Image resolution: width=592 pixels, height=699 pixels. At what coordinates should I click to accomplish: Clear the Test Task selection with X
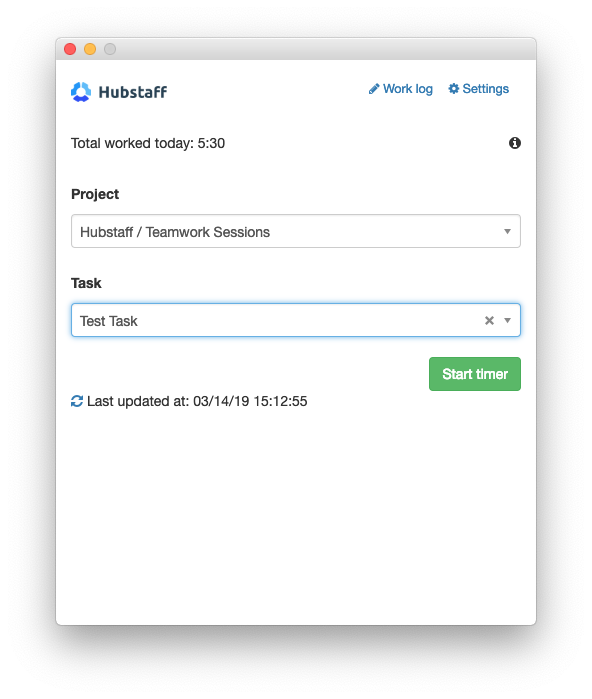pos(489,321)
